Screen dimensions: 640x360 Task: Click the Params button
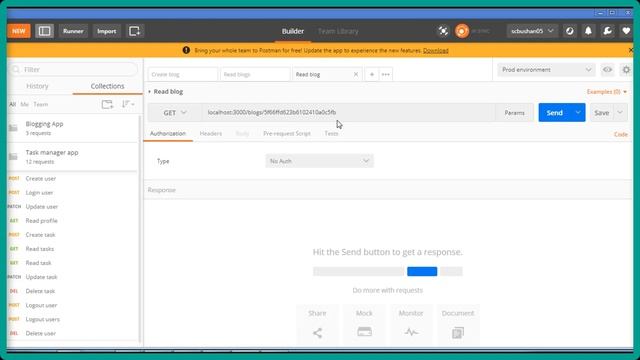pyautogui.click(x=514, y=113)
